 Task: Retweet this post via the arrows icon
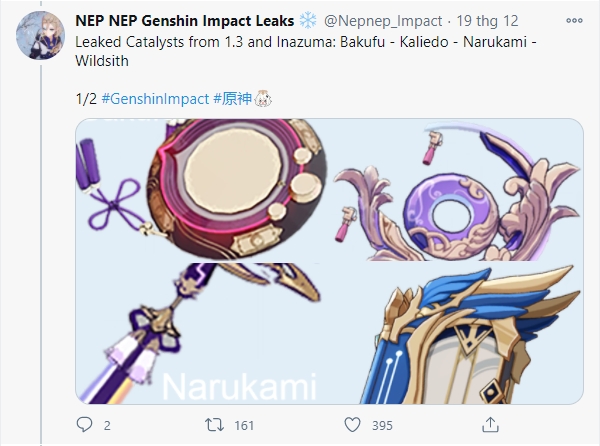[x=214, y=425]
